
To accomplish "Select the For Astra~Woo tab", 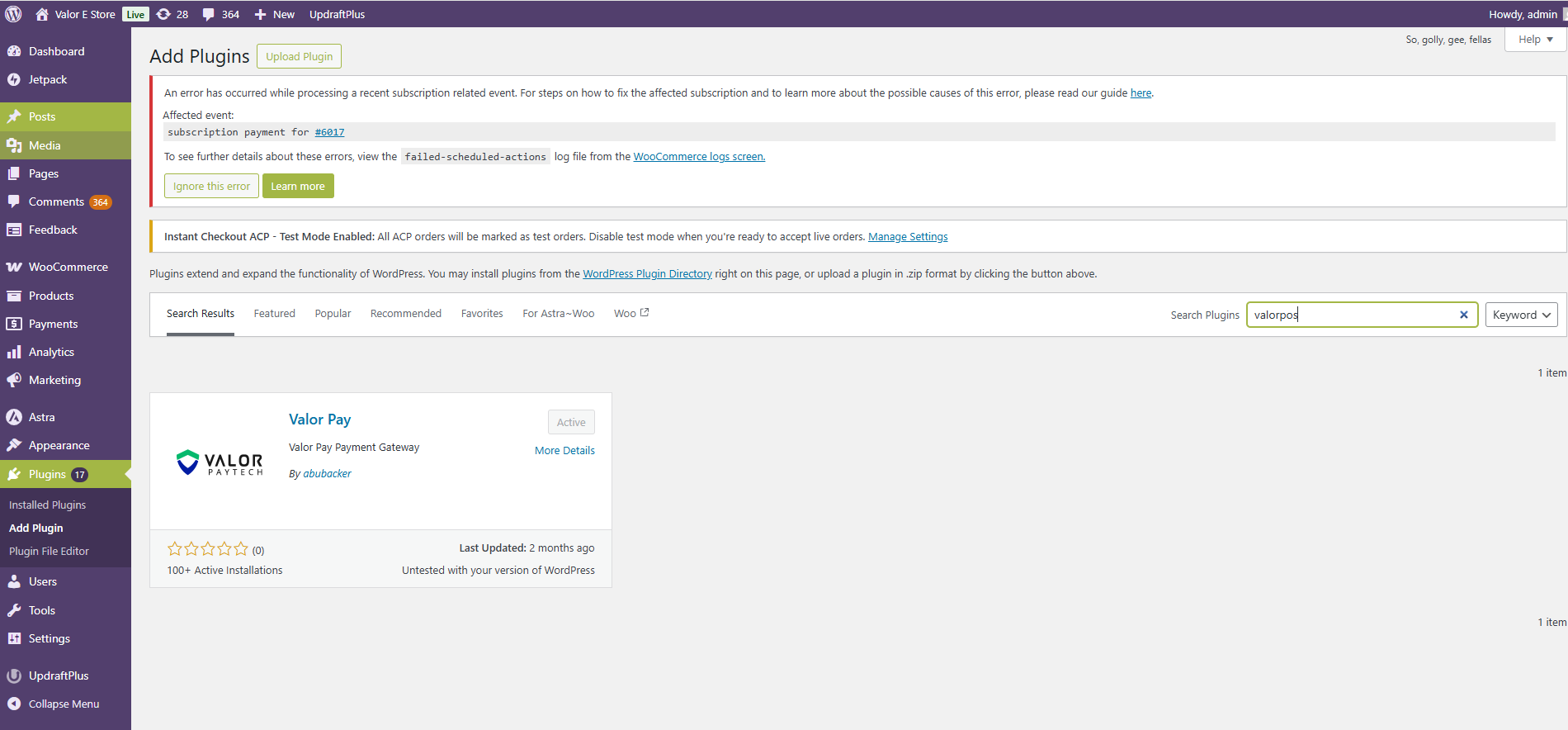I will 559,314.
